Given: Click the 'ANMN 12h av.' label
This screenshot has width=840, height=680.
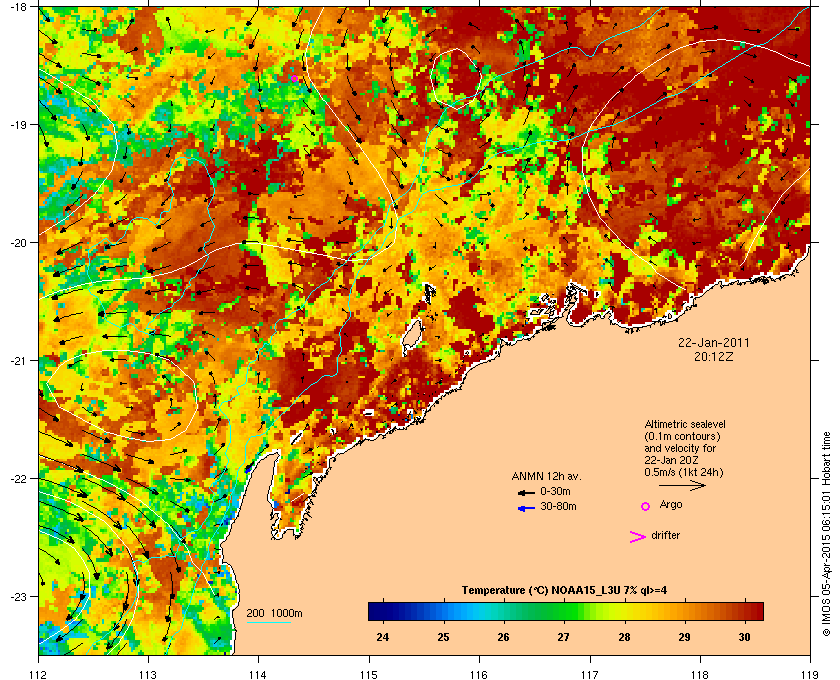Looking at the screenshot, I should [546, 476].
